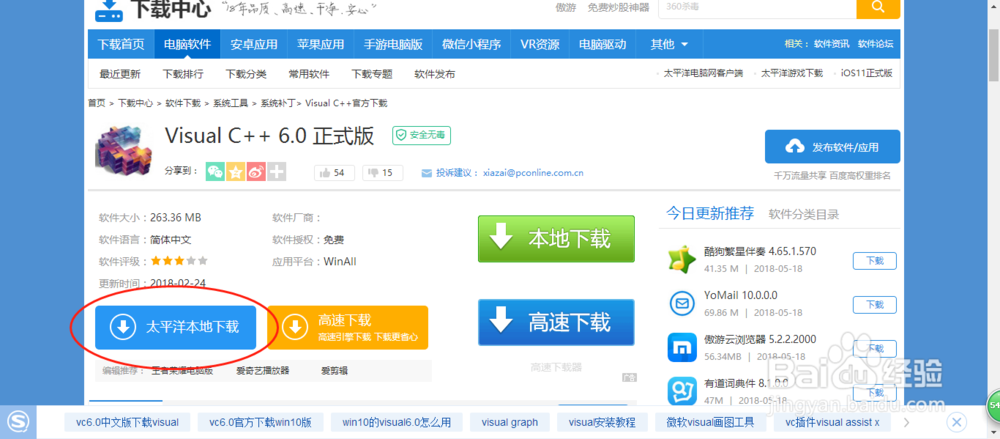
Task: Share to QZone star icon
Action: [235, 172]
